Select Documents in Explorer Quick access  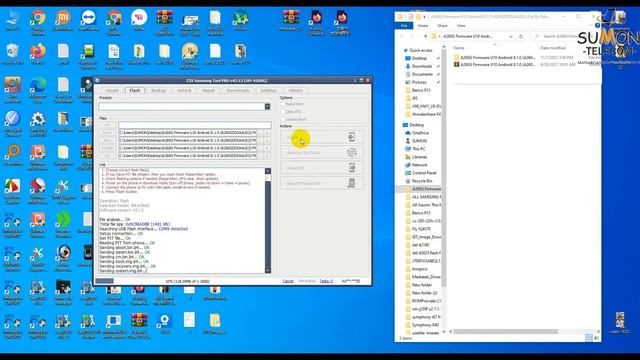tap(422, 74)
